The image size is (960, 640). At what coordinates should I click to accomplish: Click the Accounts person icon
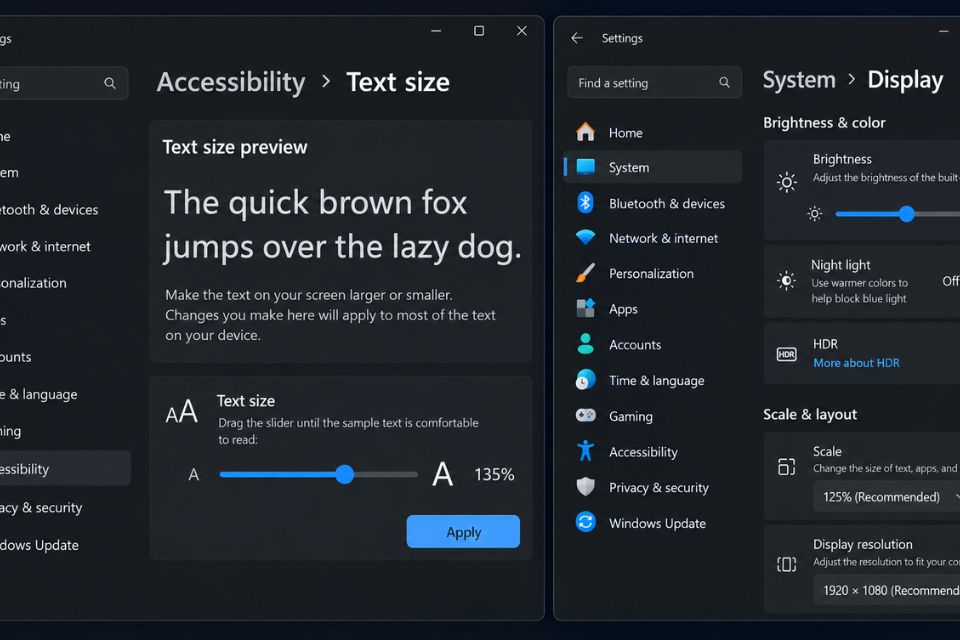585,344
